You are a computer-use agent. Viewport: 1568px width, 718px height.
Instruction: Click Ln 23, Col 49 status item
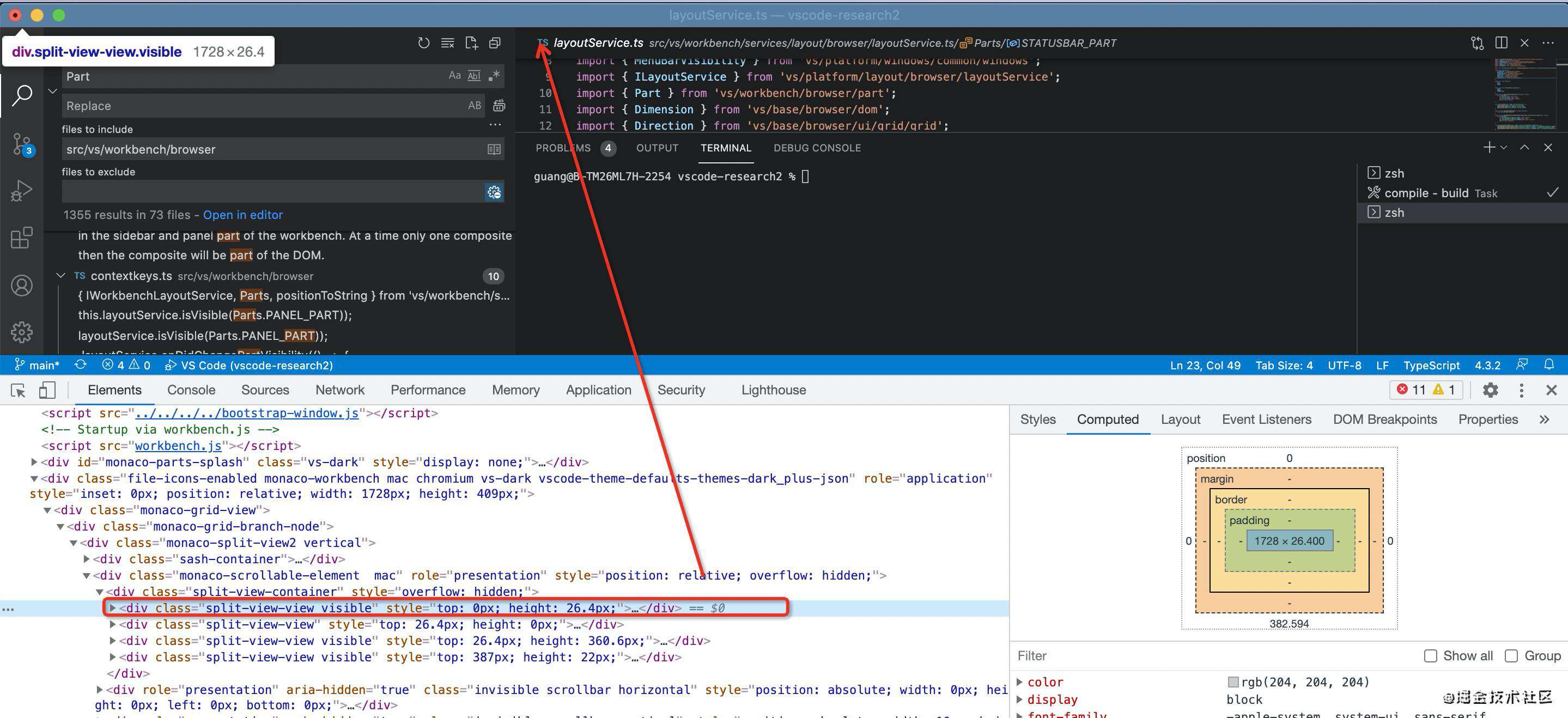(1205, 365)
